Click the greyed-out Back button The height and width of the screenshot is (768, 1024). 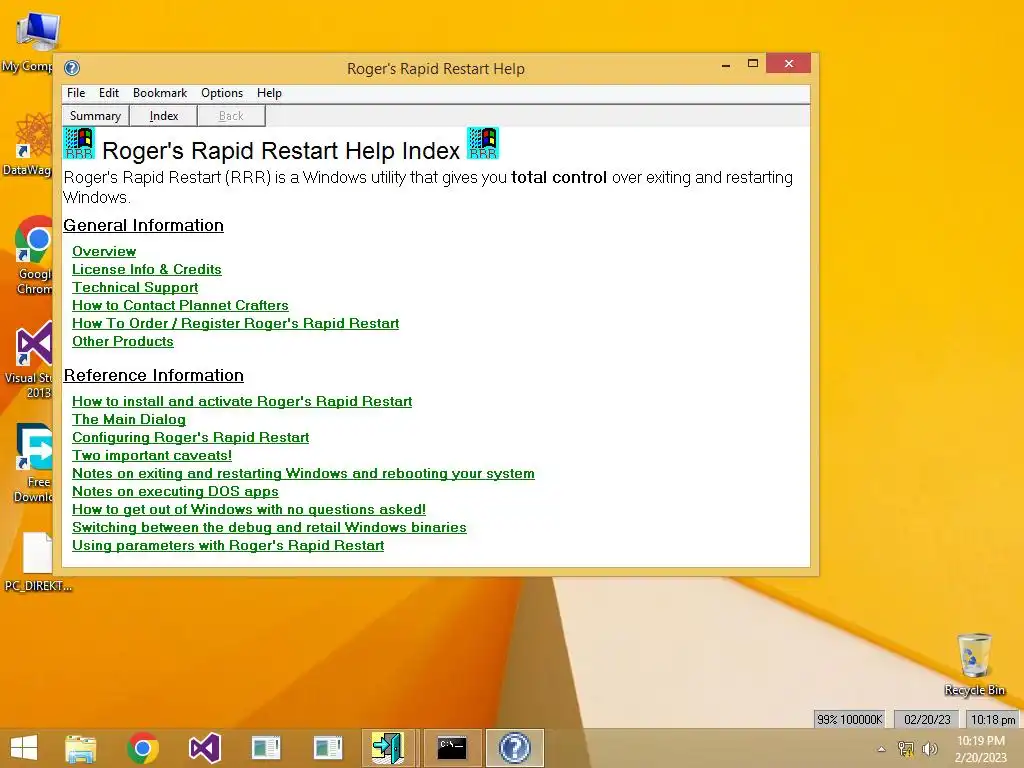click(x=231, y=116)
